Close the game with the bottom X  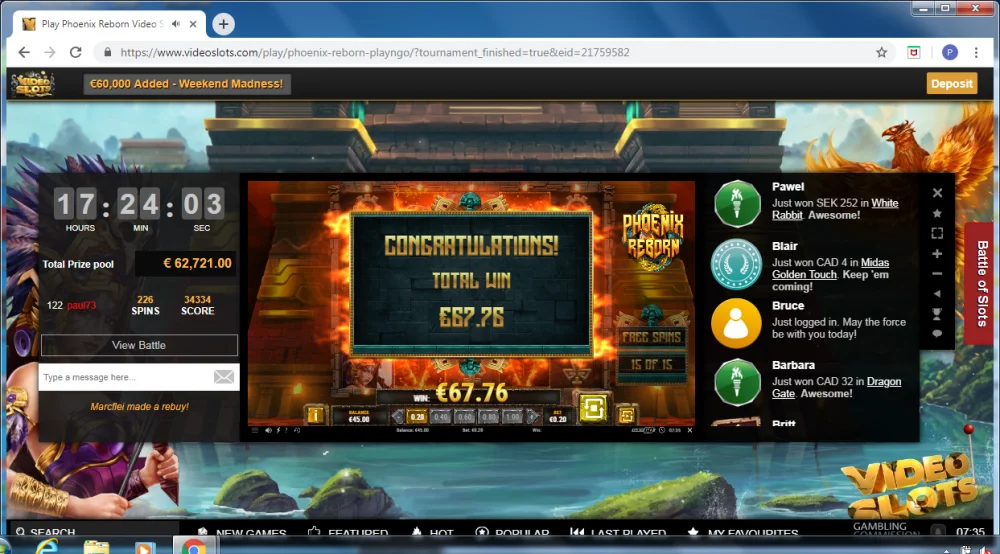tap(689, 430)
